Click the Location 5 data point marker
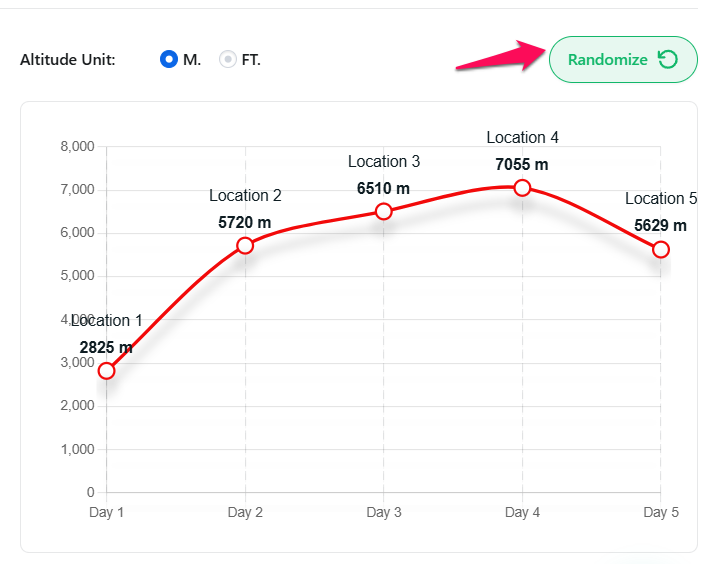 pos(660,249)
